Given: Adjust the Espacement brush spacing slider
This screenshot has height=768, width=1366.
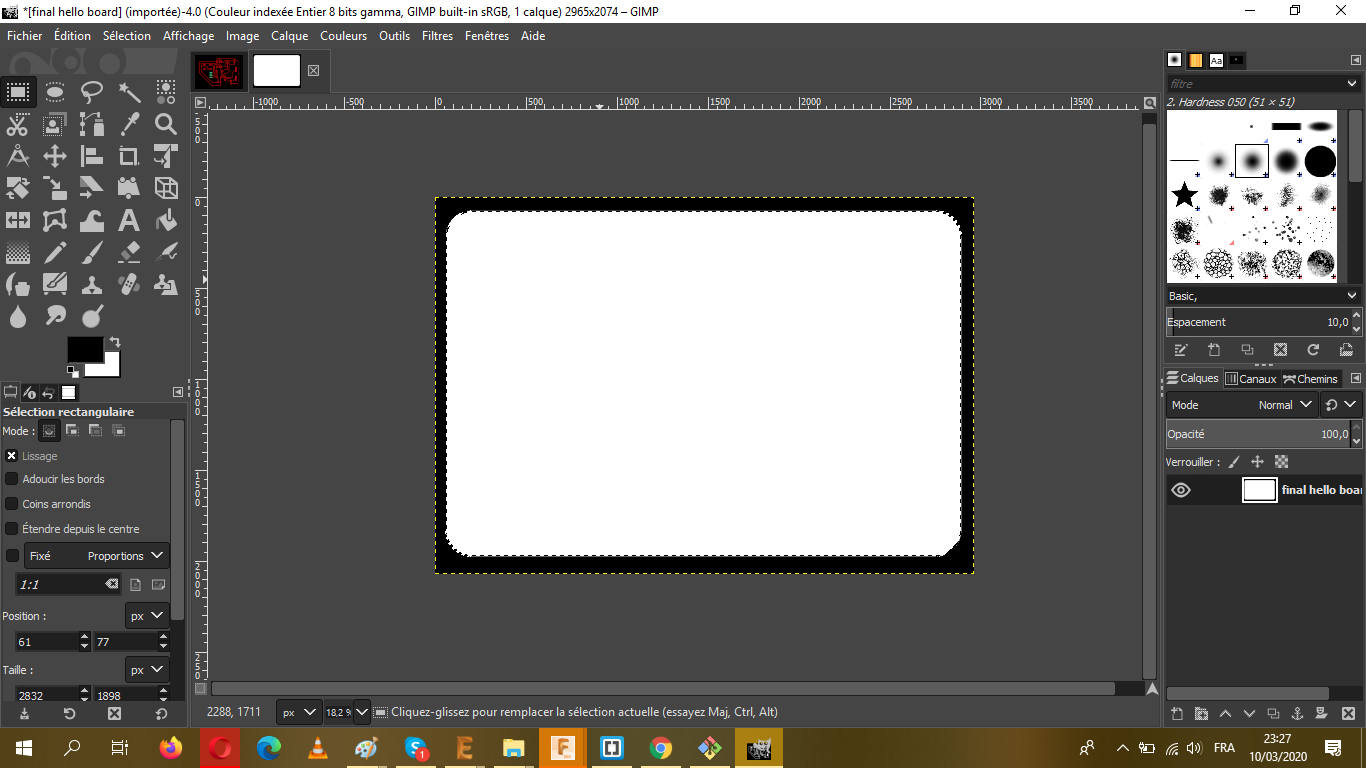Looking at the screenshot, I should 1258,322.
